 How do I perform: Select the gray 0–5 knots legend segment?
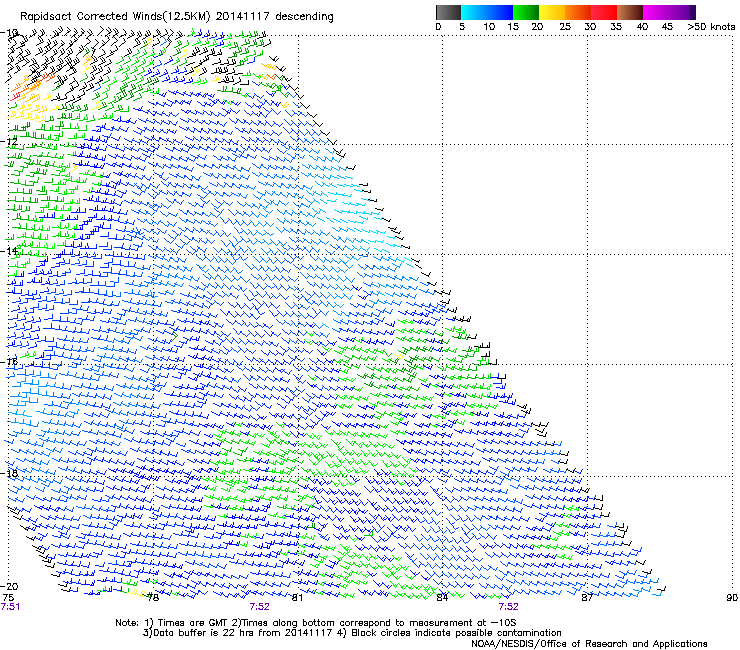pos(448,12)
